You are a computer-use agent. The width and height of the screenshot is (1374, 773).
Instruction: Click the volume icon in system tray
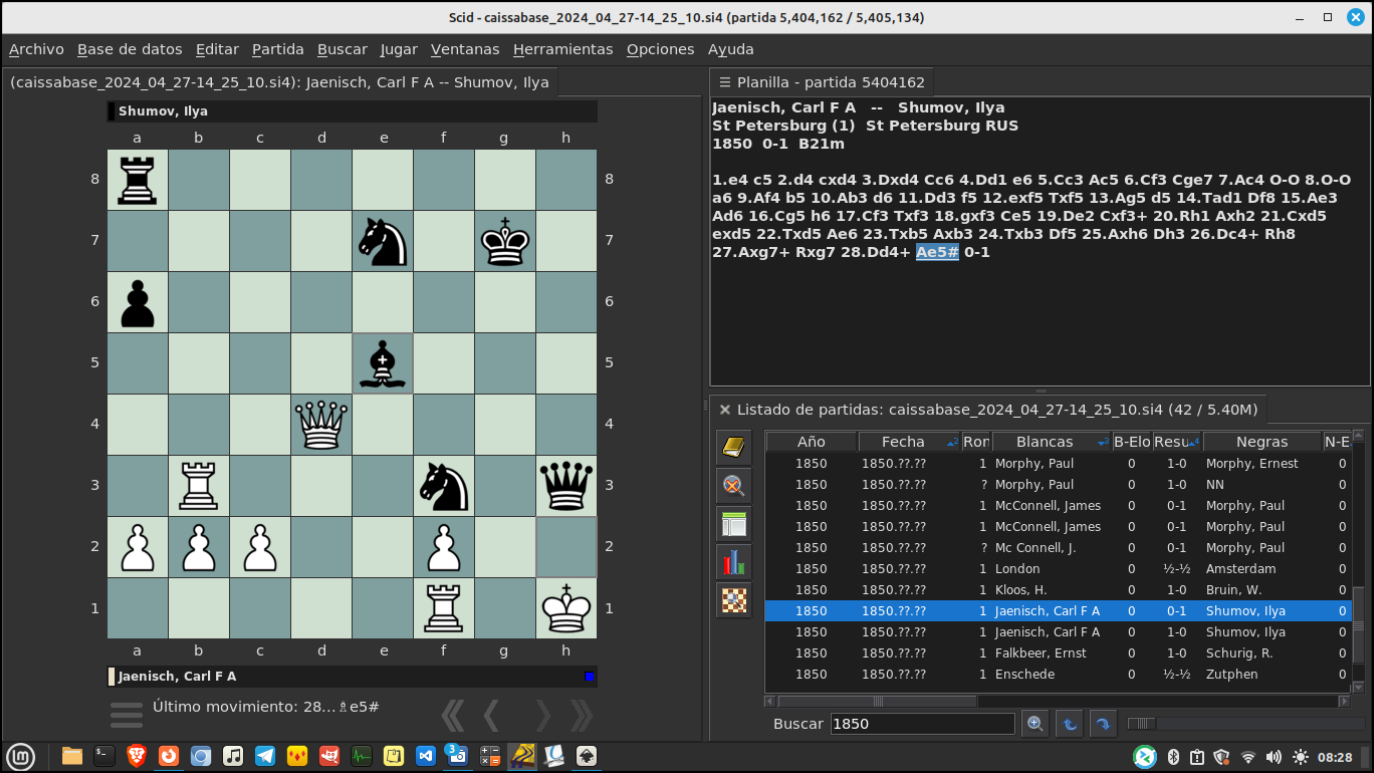coord(1273,757)
